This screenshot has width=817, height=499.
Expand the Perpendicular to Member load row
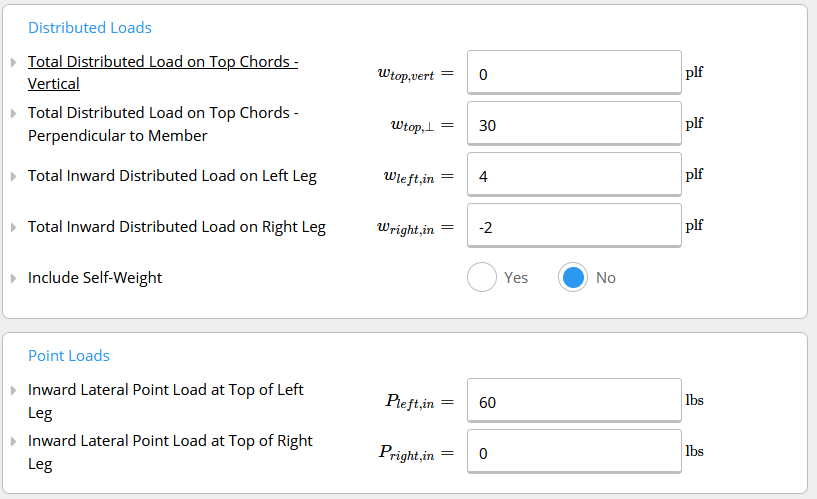[13, 114]
